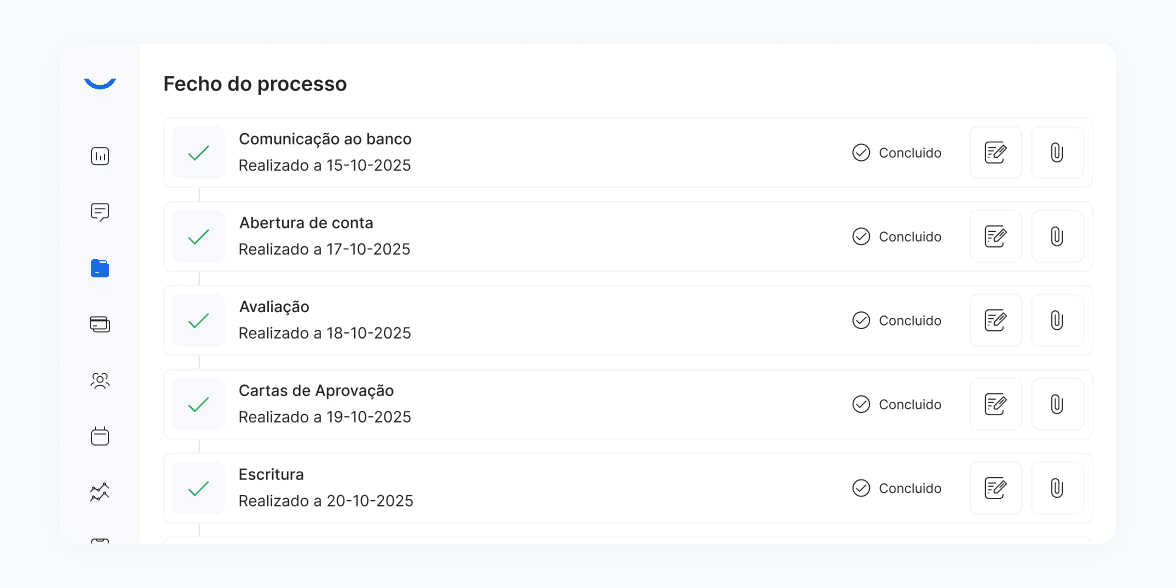Click the Realizado a 15-10-2025 date text

(324, 165)
